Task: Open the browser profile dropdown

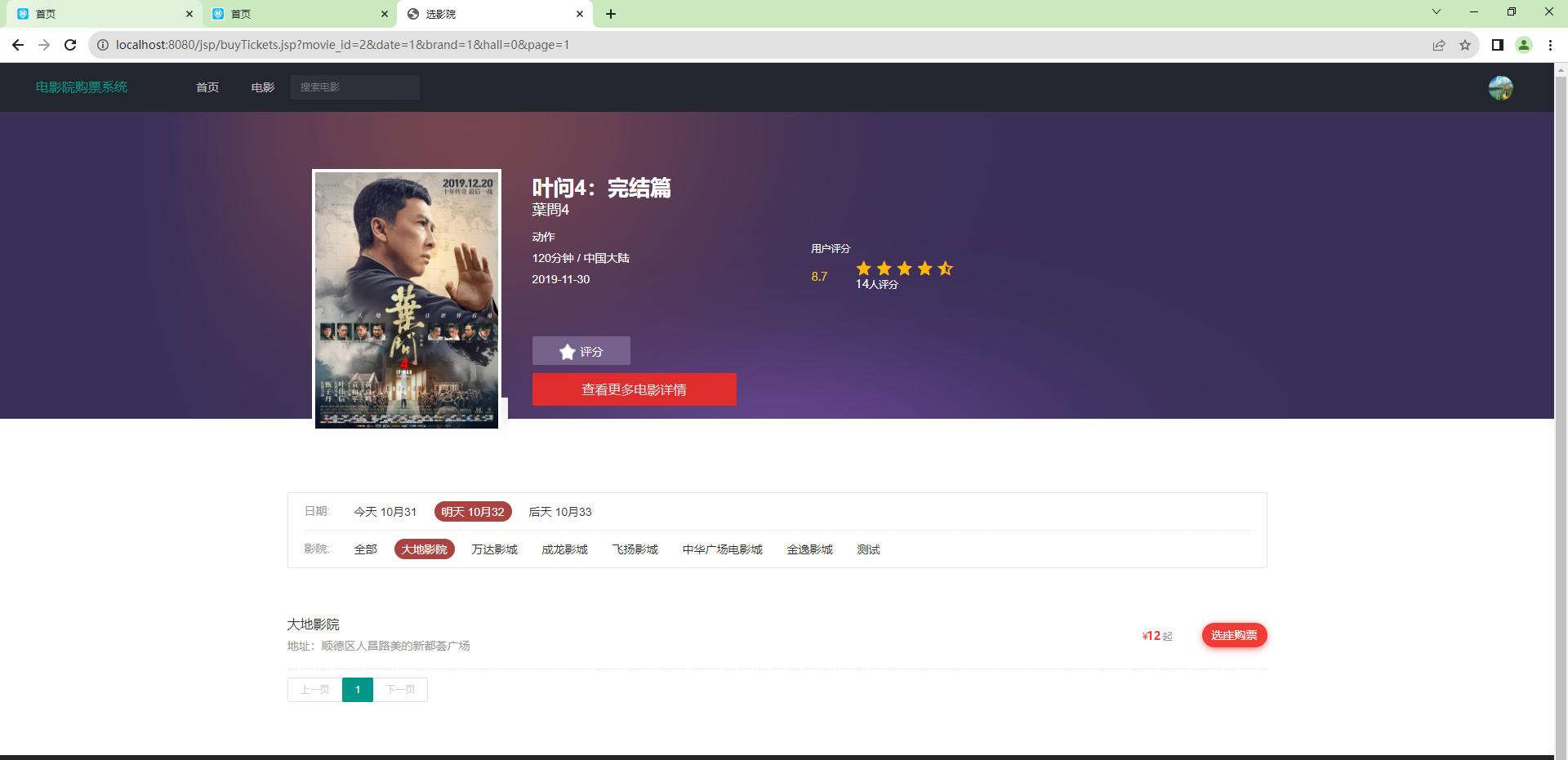Action: (1523, 45)
